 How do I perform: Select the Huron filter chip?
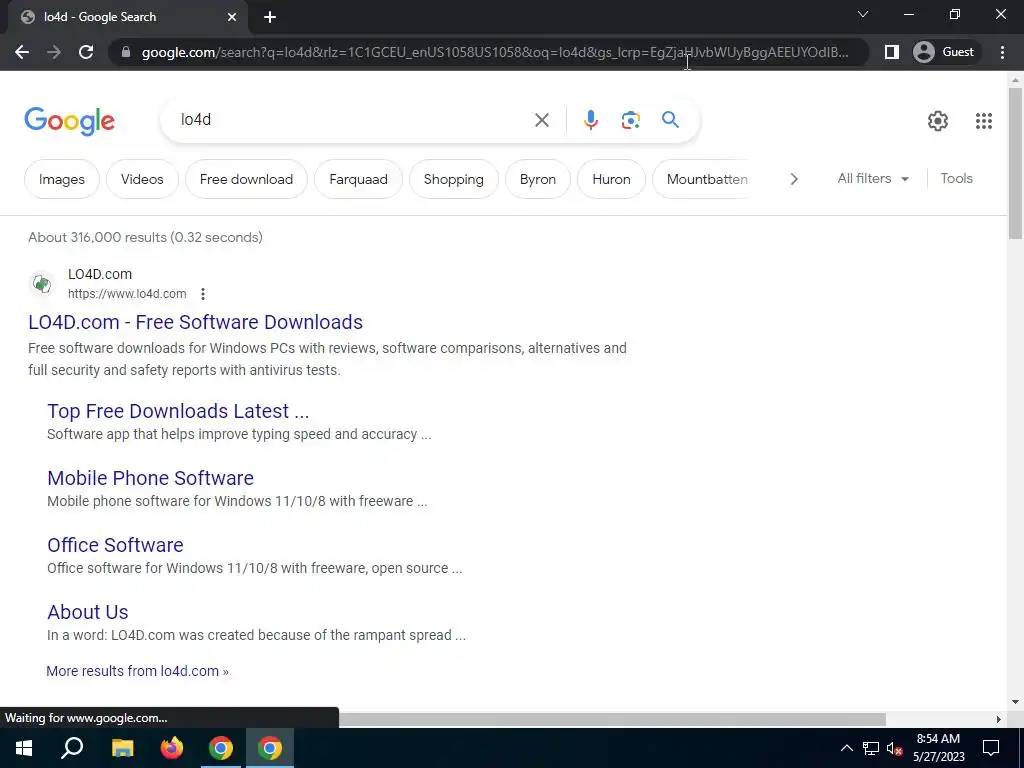[611, 179]
